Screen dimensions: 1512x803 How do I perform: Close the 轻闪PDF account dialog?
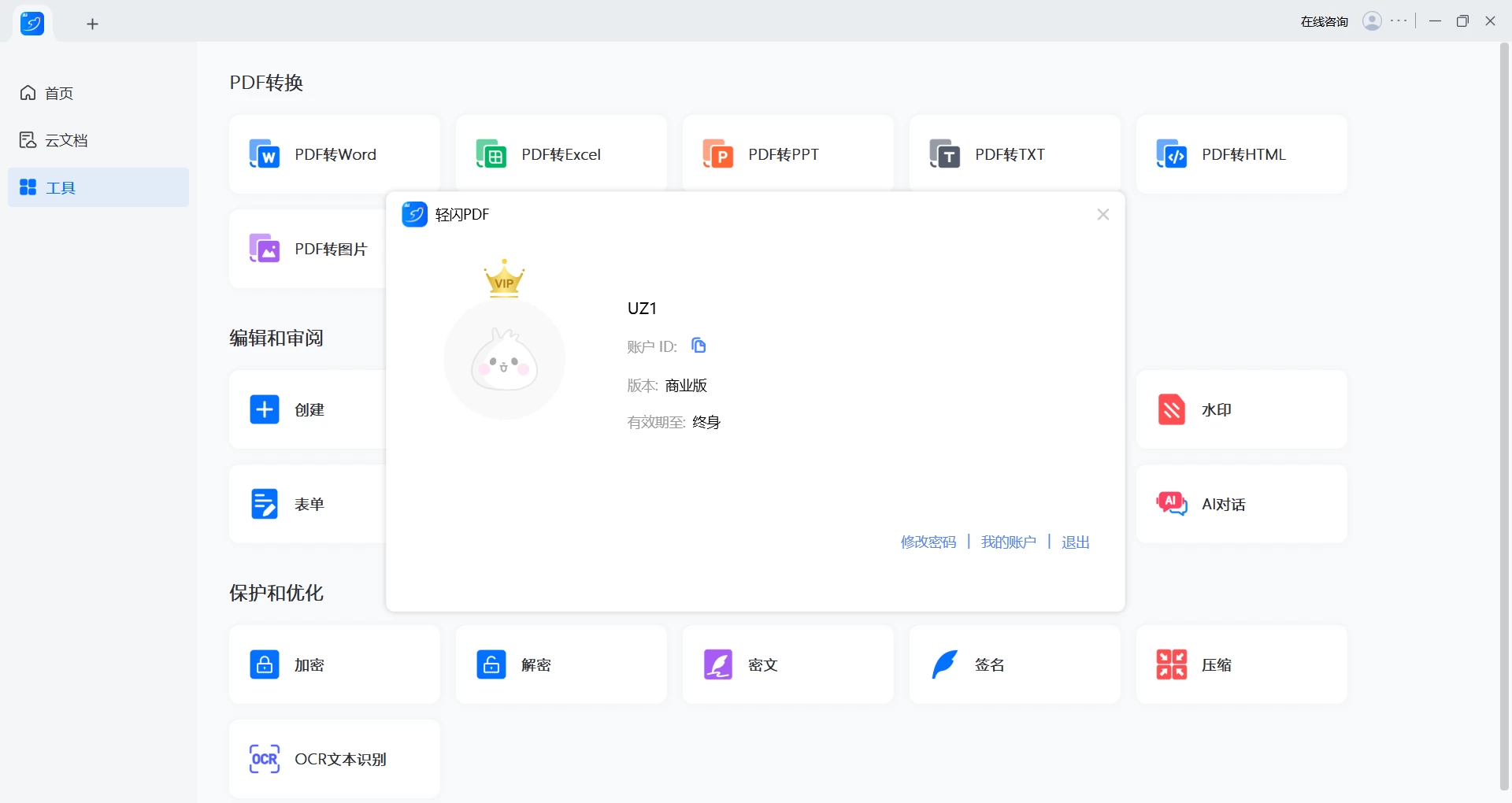tap(1102, 214)
